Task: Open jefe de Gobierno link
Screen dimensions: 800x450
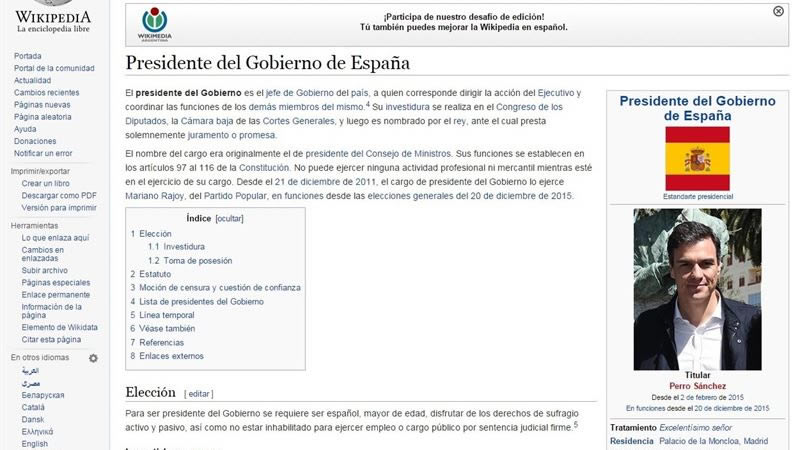Action: [x=299, y=93]
